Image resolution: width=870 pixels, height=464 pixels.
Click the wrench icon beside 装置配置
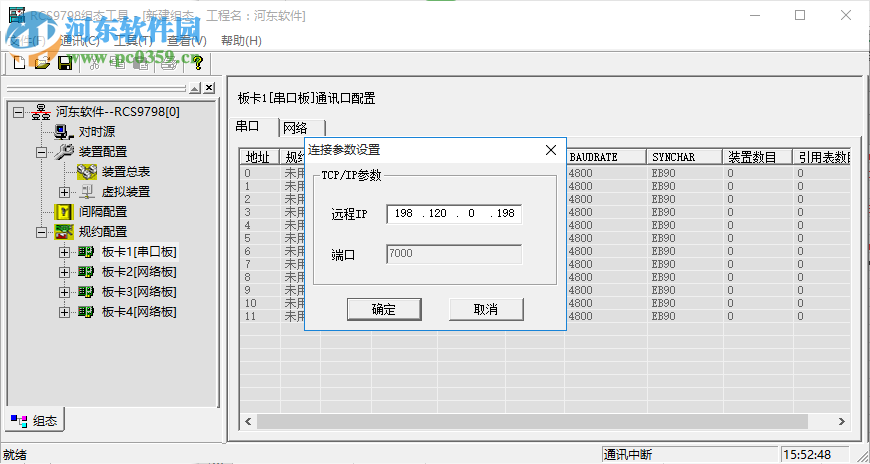[64, 152]
